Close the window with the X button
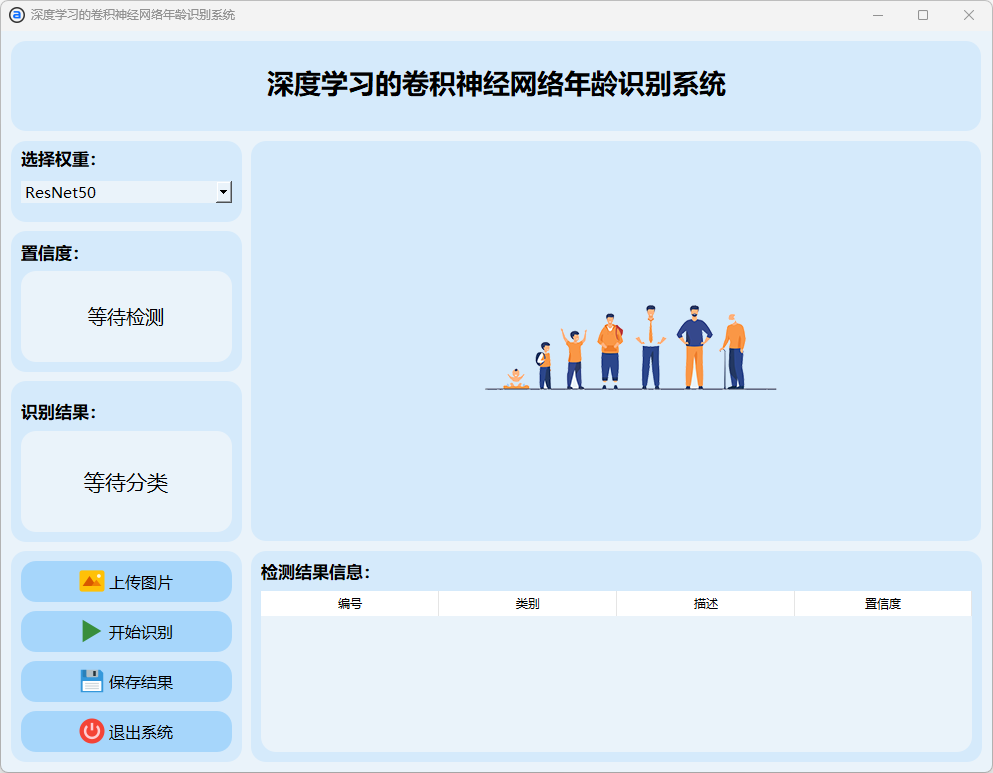The height and width of the screenshot is (773, 993). tap(968, 15)
